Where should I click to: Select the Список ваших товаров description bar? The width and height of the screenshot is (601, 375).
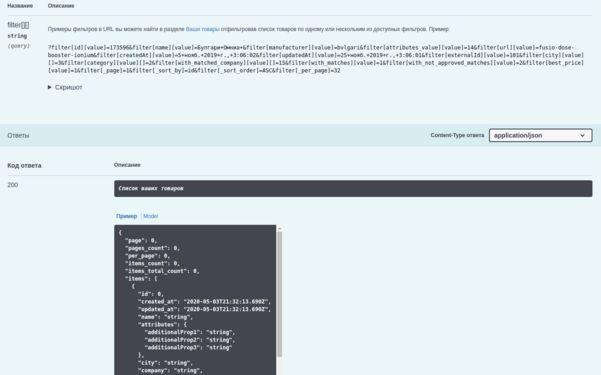pos(353,189)
